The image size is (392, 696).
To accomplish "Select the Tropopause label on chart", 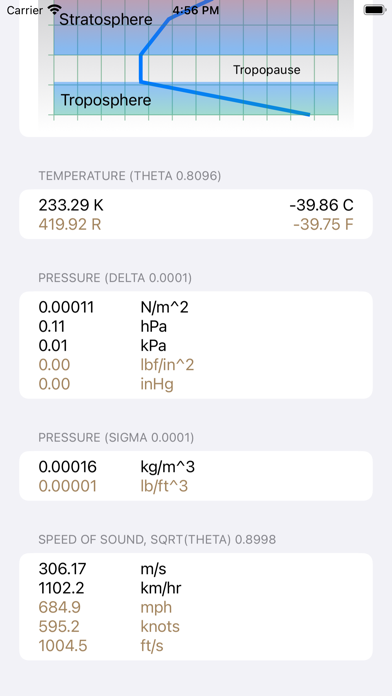I will (267, 70).
